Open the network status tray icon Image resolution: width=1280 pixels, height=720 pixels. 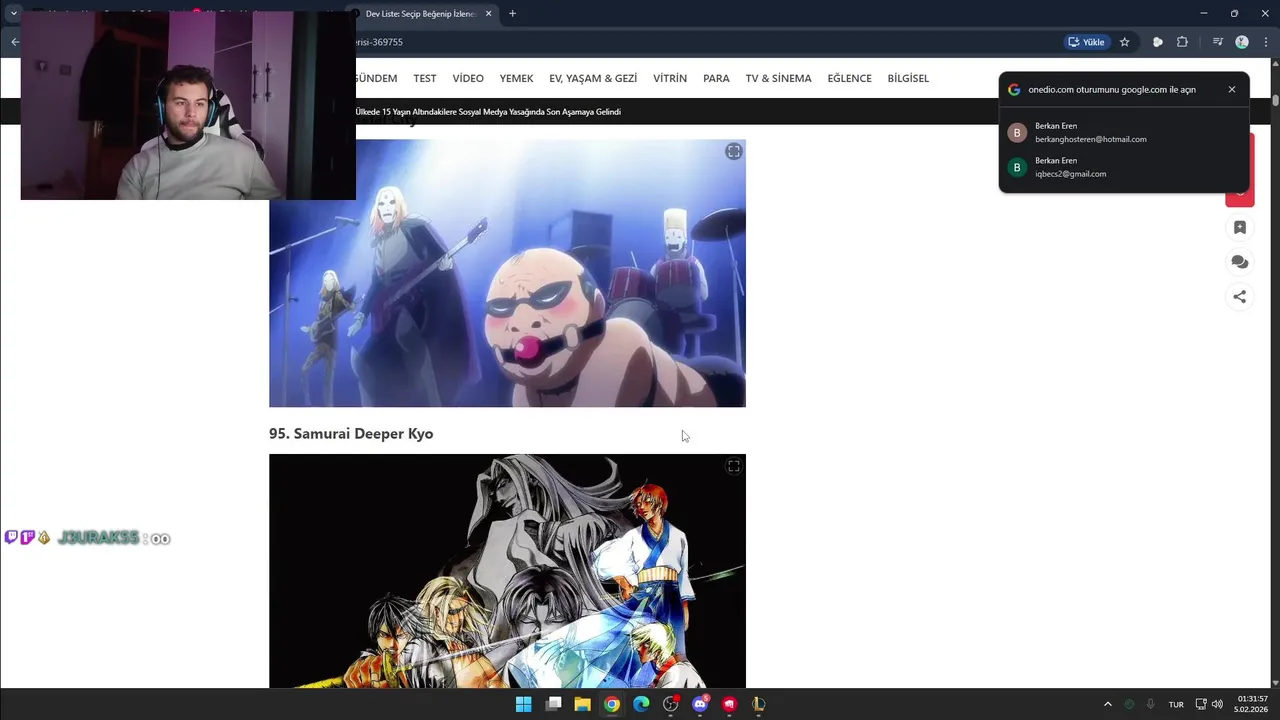point(1201,705)
